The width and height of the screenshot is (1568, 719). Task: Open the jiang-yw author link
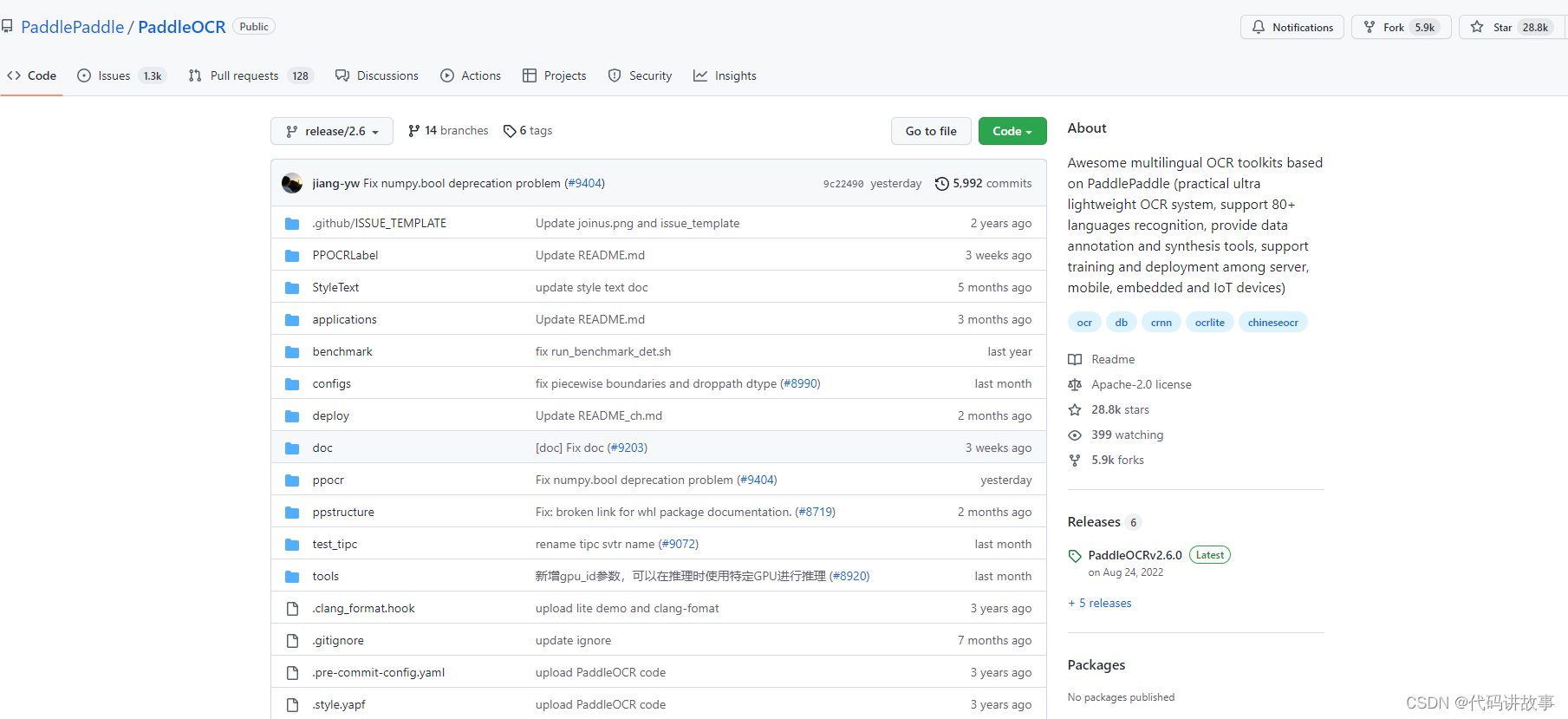pyautogui.click(x=336, y=183)
